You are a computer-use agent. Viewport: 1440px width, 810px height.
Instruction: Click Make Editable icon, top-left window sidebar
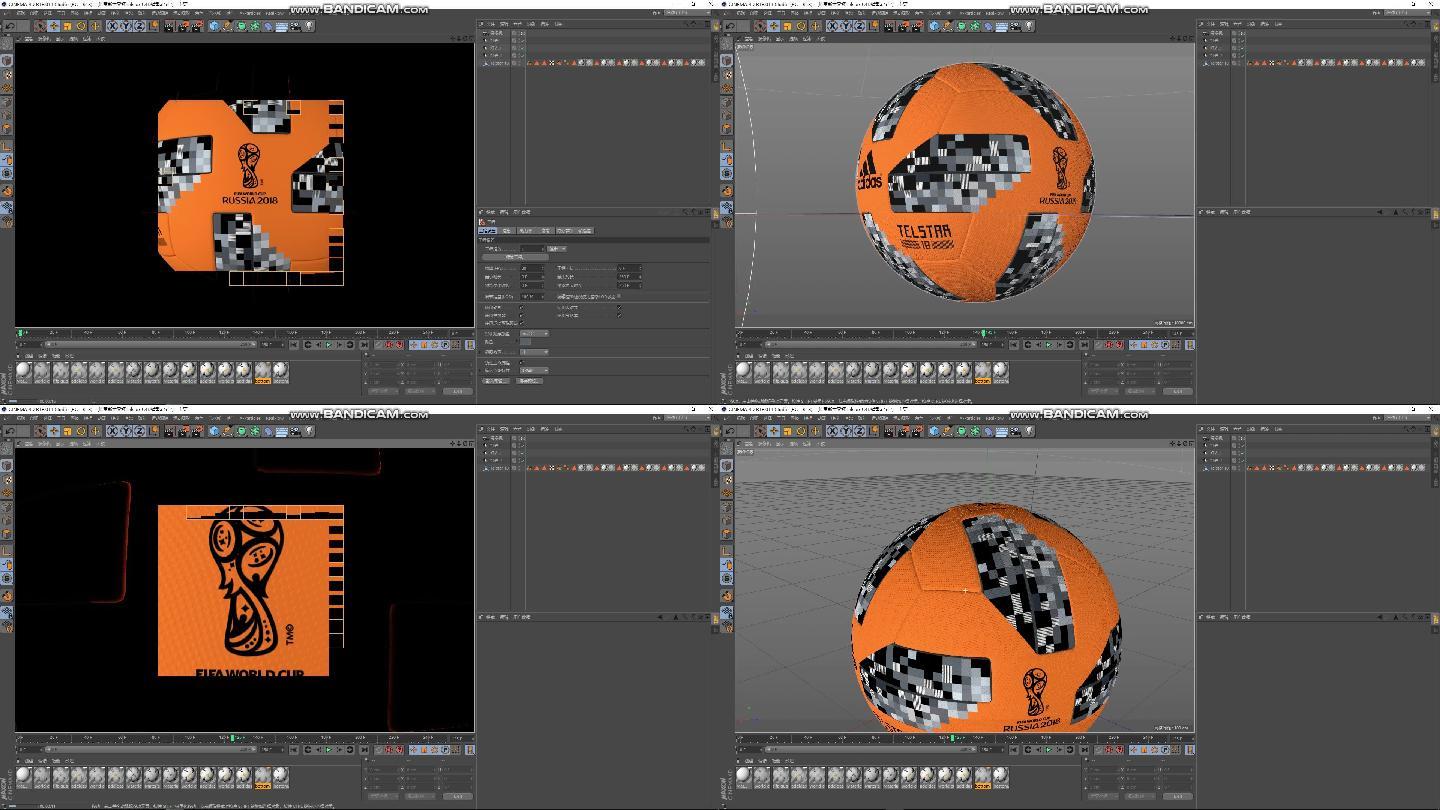(x=7, y=43)
